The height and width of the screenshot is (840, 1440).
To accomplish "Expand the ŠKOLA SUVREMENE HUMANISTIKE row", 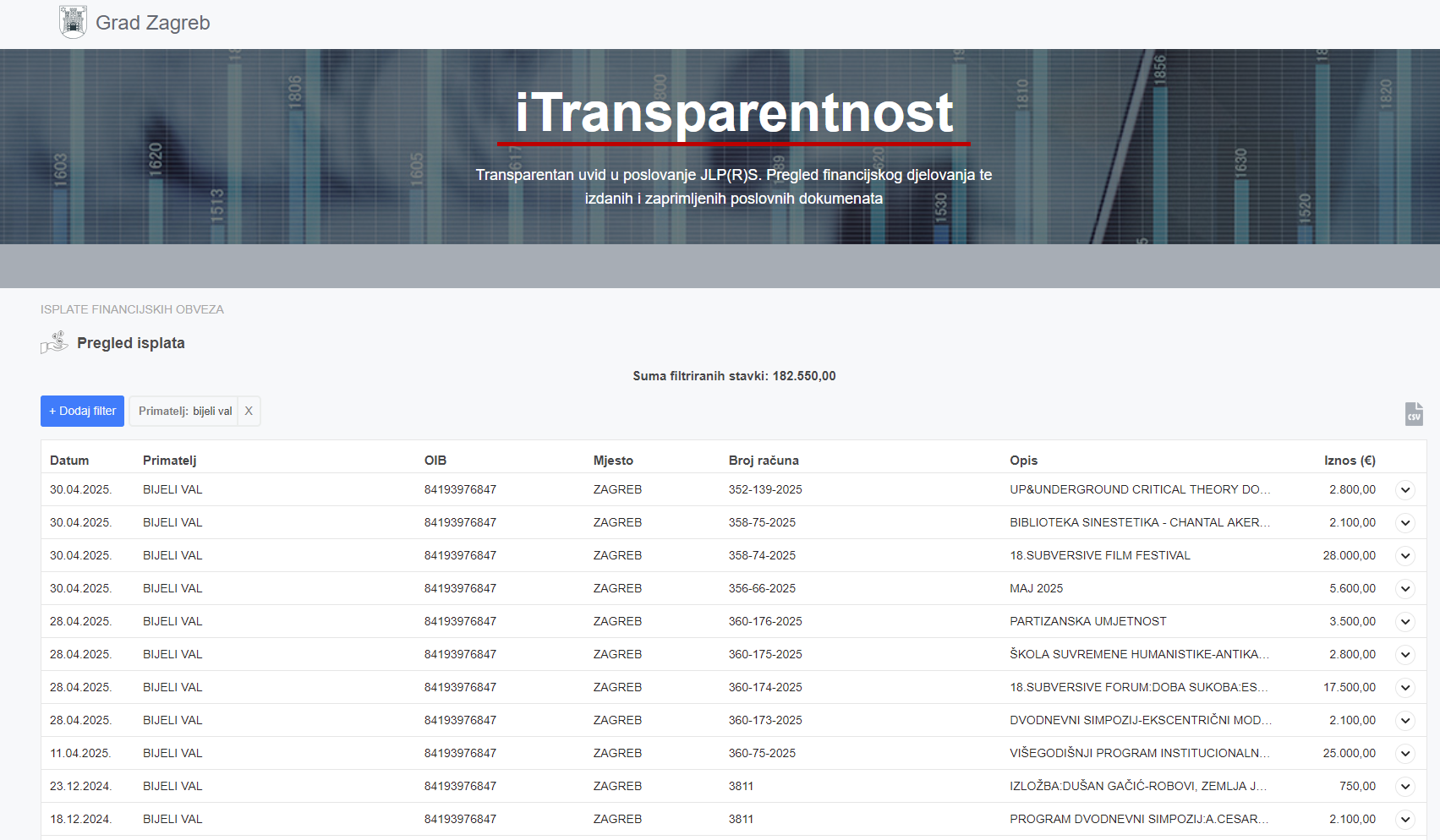I will pyautogui.click(x=1405, y=655).
